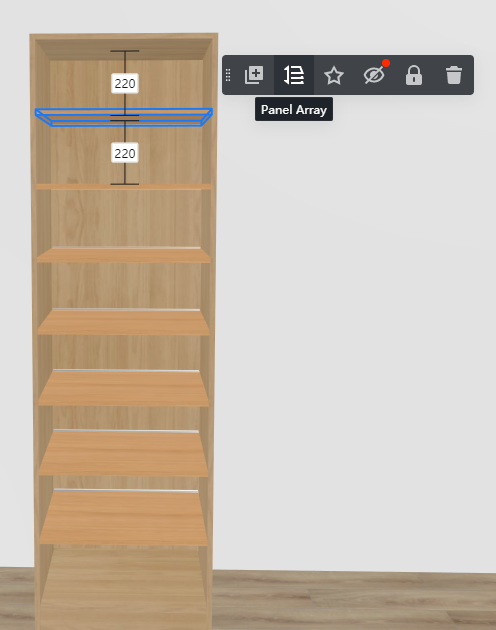Click the red dot on hide icon

tap(386, 63)
